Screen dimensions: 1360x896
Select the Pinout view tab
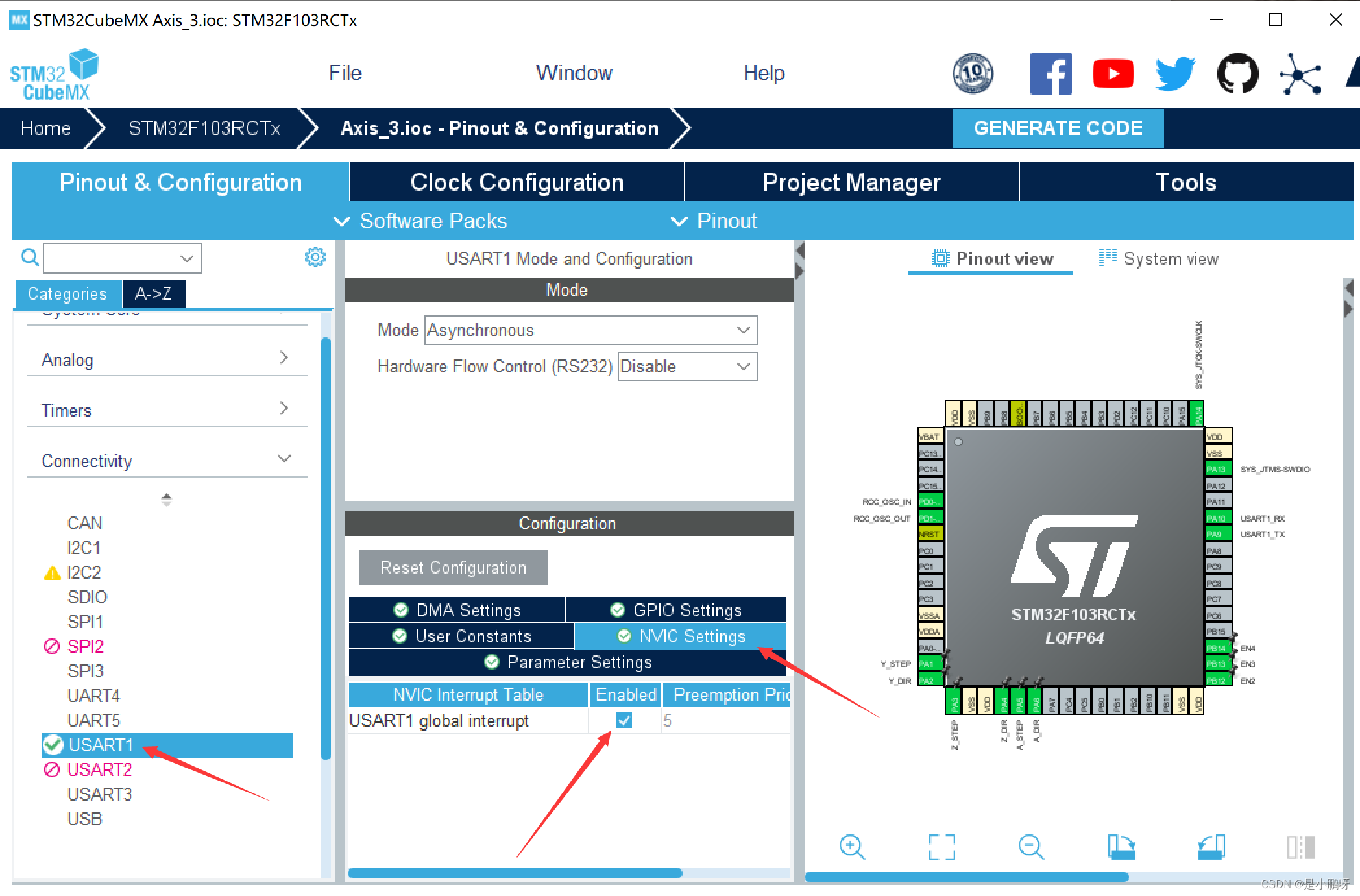pos(991,259)
